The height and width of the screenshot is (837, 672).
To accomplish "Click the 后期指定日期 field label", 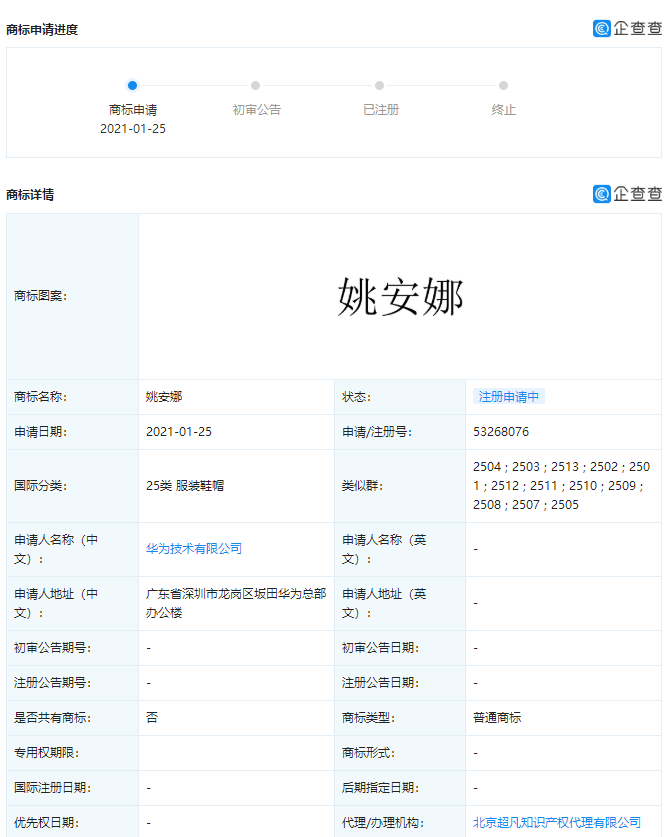I will click(x=380, y=788).
